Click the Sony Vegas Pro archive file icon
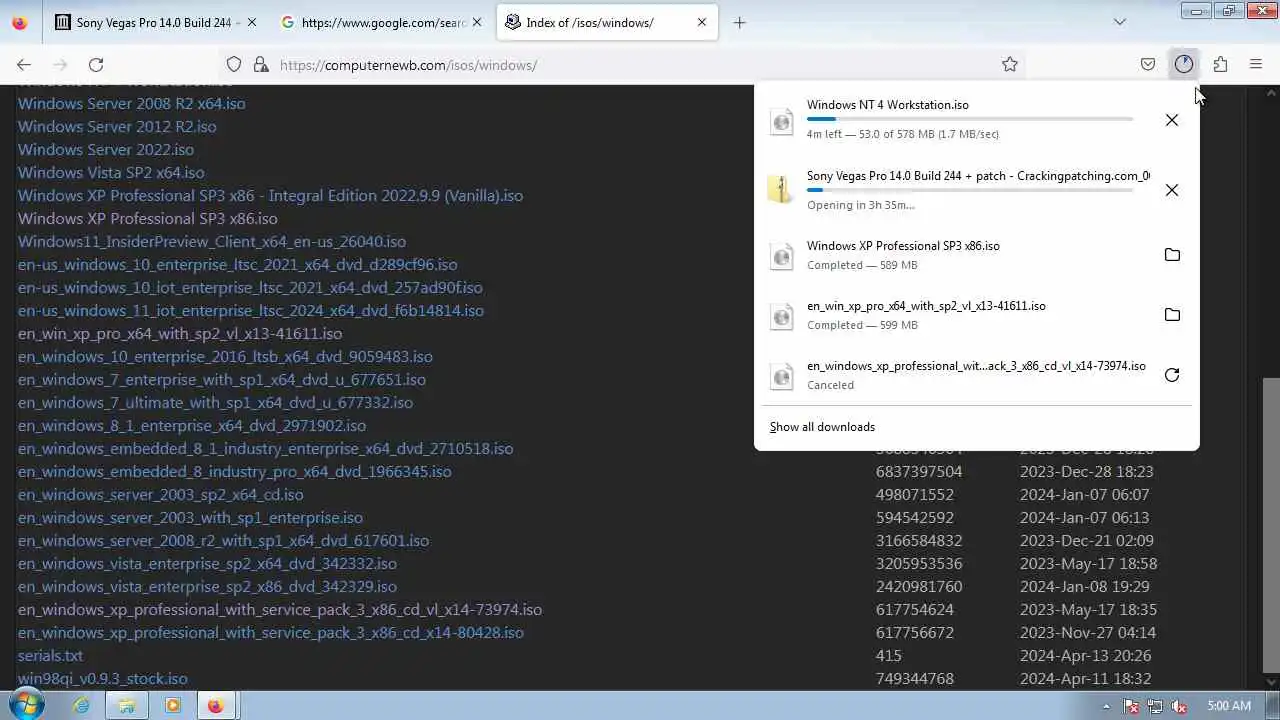This screenshot has height=720, width=1280. (781, 189)
